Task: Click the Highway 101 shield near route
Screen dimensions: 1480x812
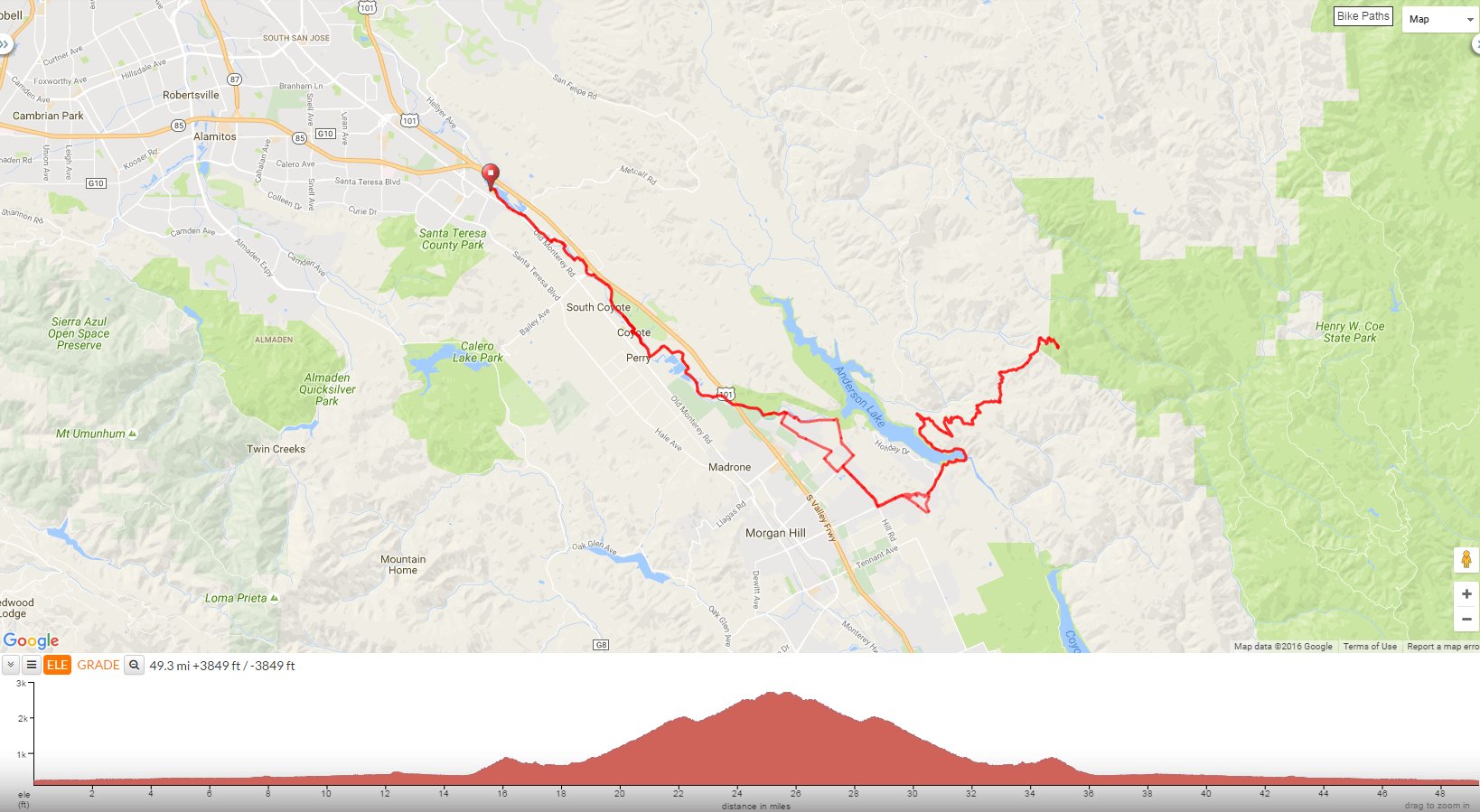Action: pyautogui.click(x=727, y=394)
